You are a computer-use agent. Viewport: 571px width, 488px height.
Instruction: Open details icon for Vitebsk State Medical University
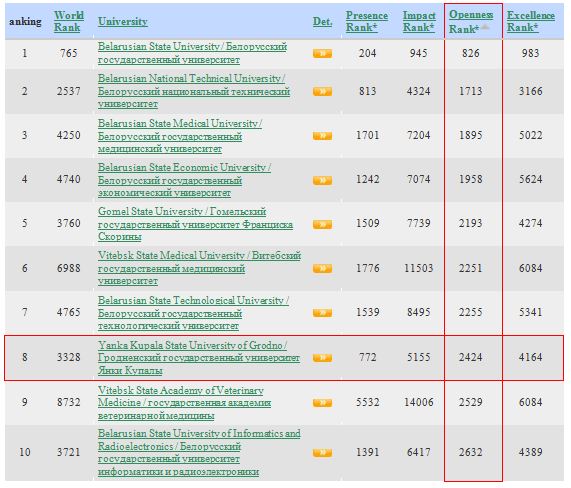[x=322, y=269]
